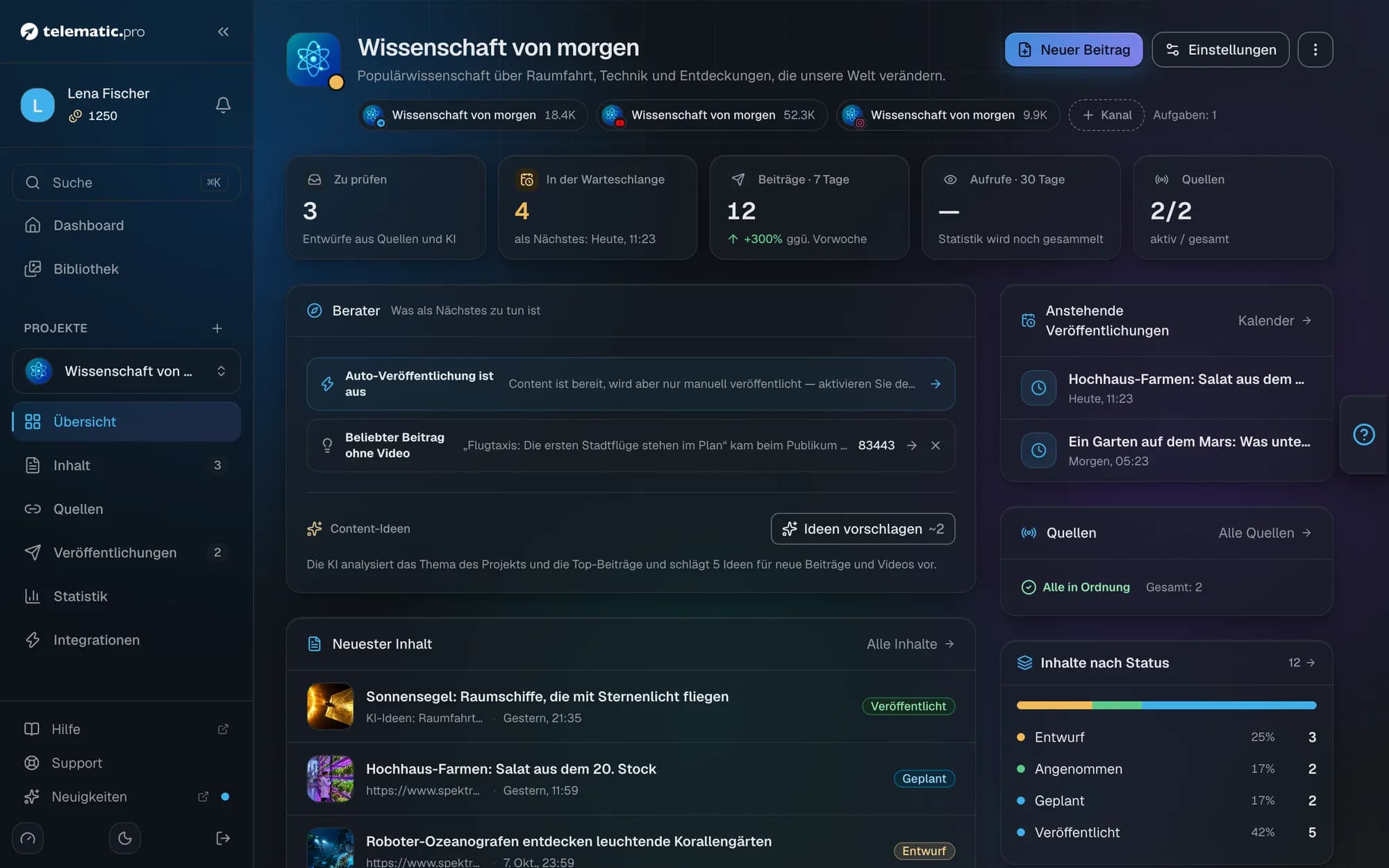Create Neuer Beitrag

pyautogui.click(x=1073, y=49)
